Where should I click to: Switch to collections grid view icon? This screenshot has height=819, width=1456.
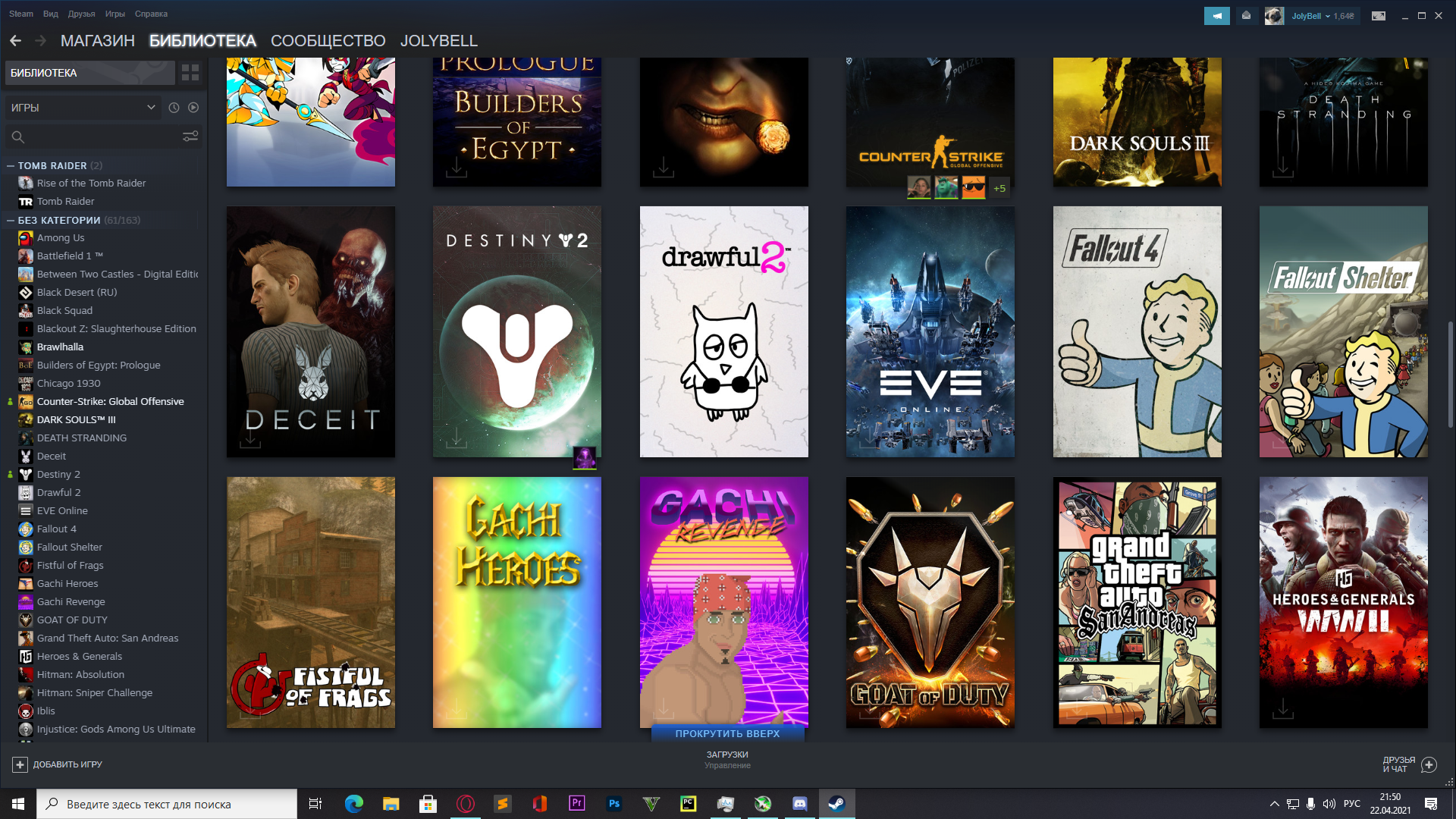click(190, 73)
